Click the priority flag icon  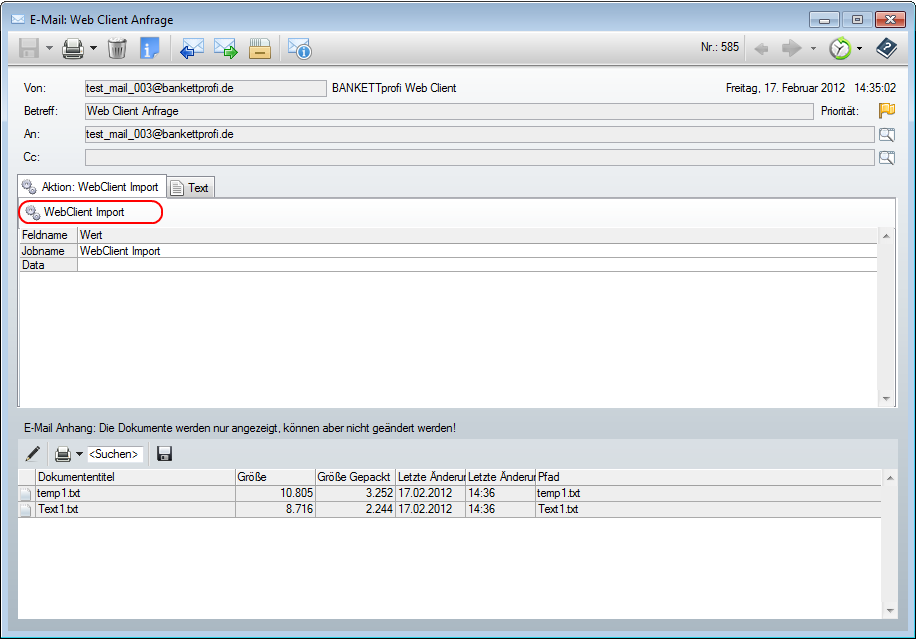pyautogui.click(x=886, y=111)
